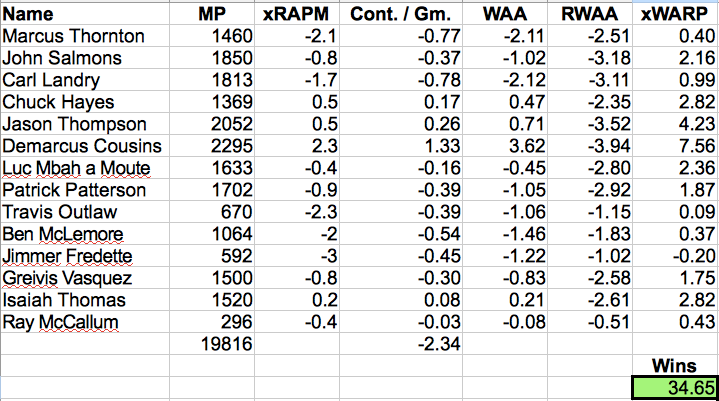Click the Jimmer Fredette name cell
Image resolution: width=719 pixels, height=401 pixels.
[85, 256]
